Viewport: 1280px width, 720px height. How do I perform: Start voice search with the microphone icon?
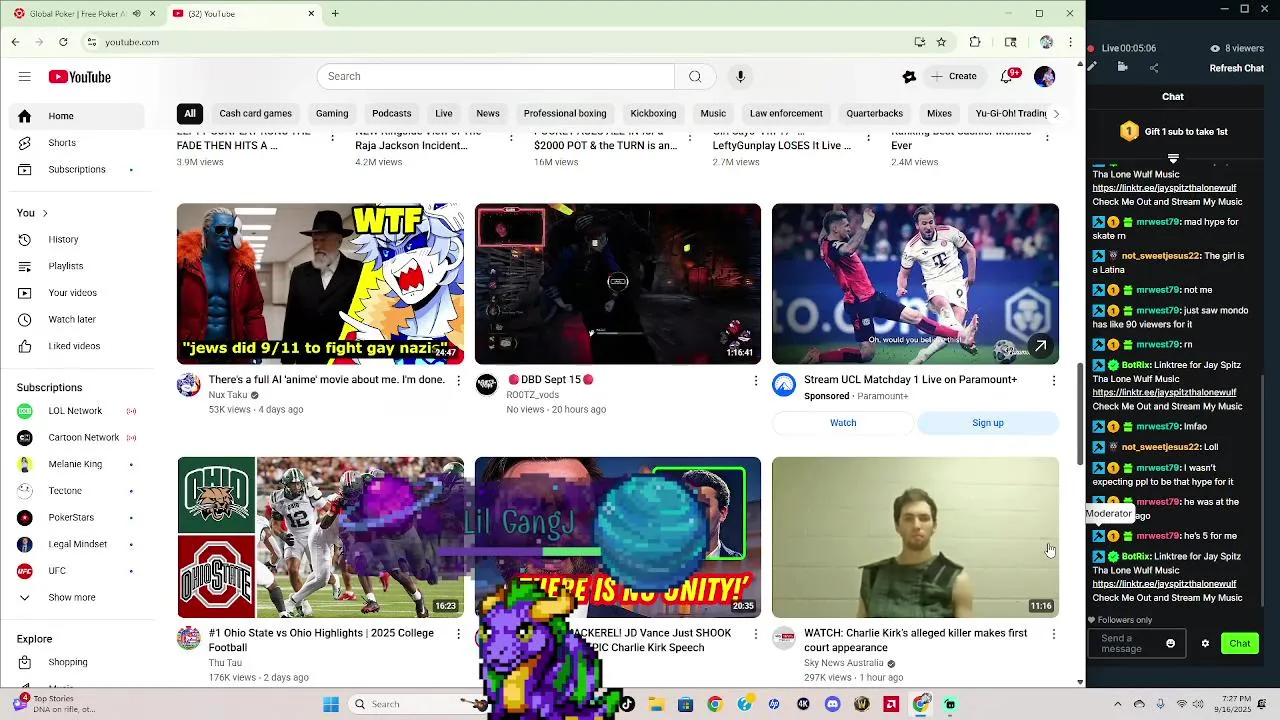click(x=740, y=76)
